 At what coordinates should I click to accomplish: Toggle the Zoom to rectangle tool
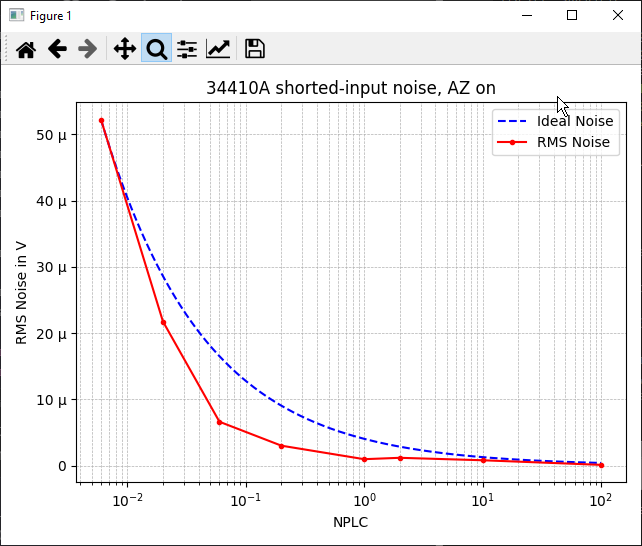pos(156,48)
